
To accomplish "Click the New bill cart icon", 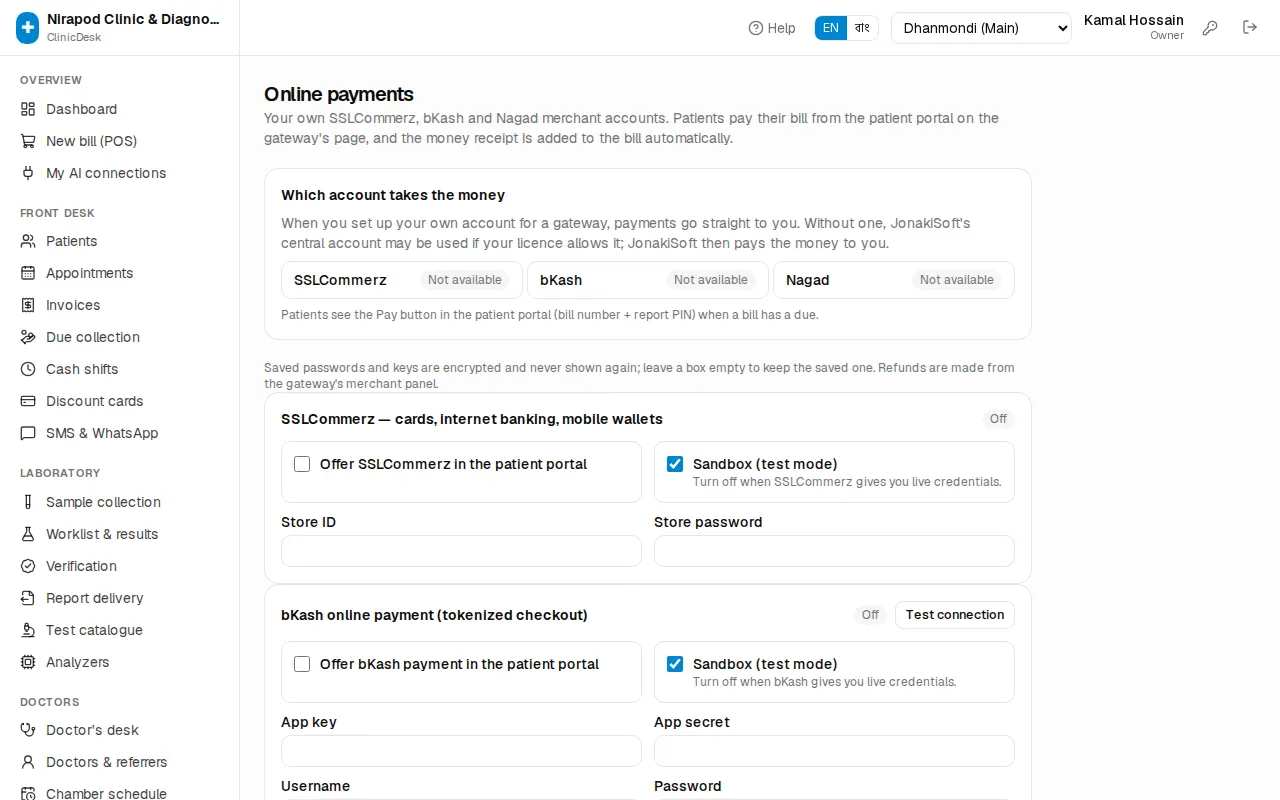I will tap(28, 141).
